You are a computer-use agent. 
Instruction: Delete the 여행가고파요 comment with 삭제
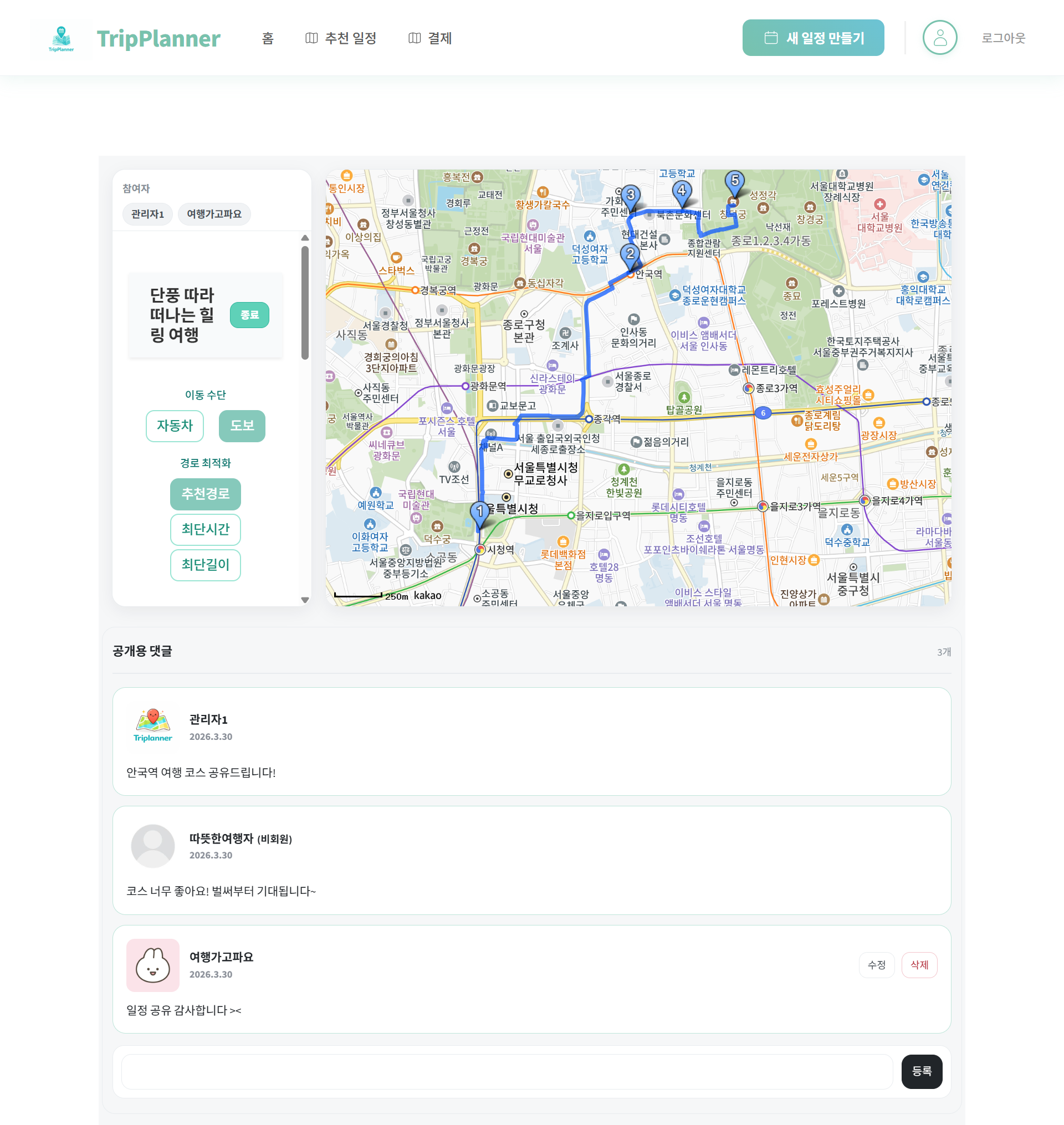(918, 964)
